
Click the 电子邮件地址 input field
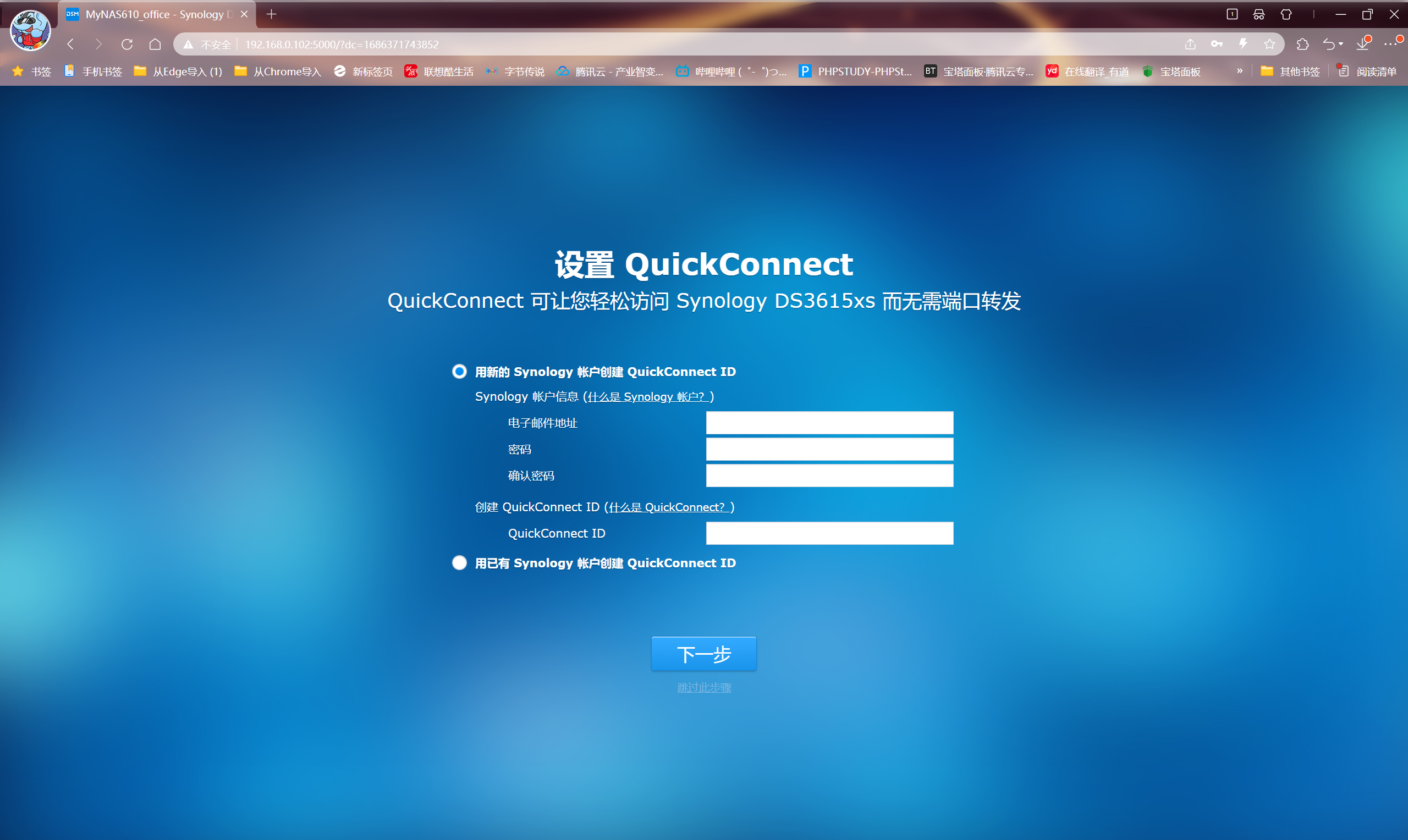click(829, 423)
